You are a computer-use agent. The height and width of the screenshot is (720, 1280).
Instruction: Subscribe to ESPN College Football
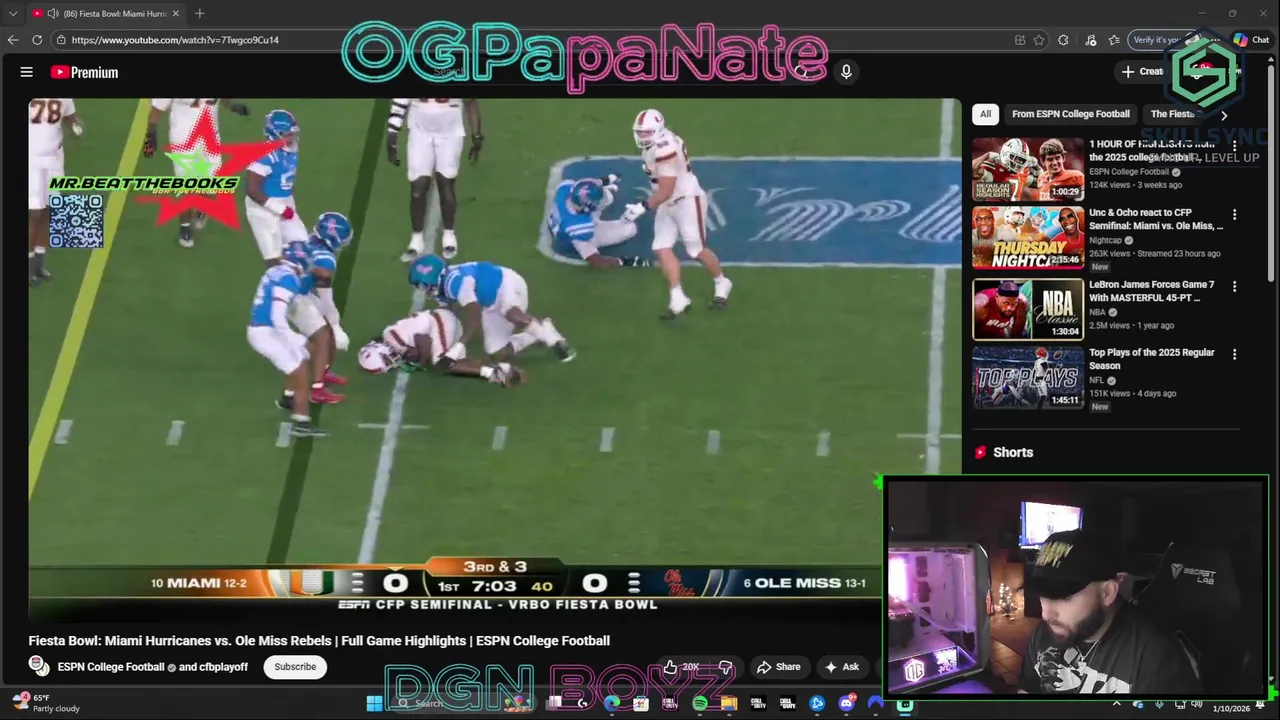click(295, 667)
